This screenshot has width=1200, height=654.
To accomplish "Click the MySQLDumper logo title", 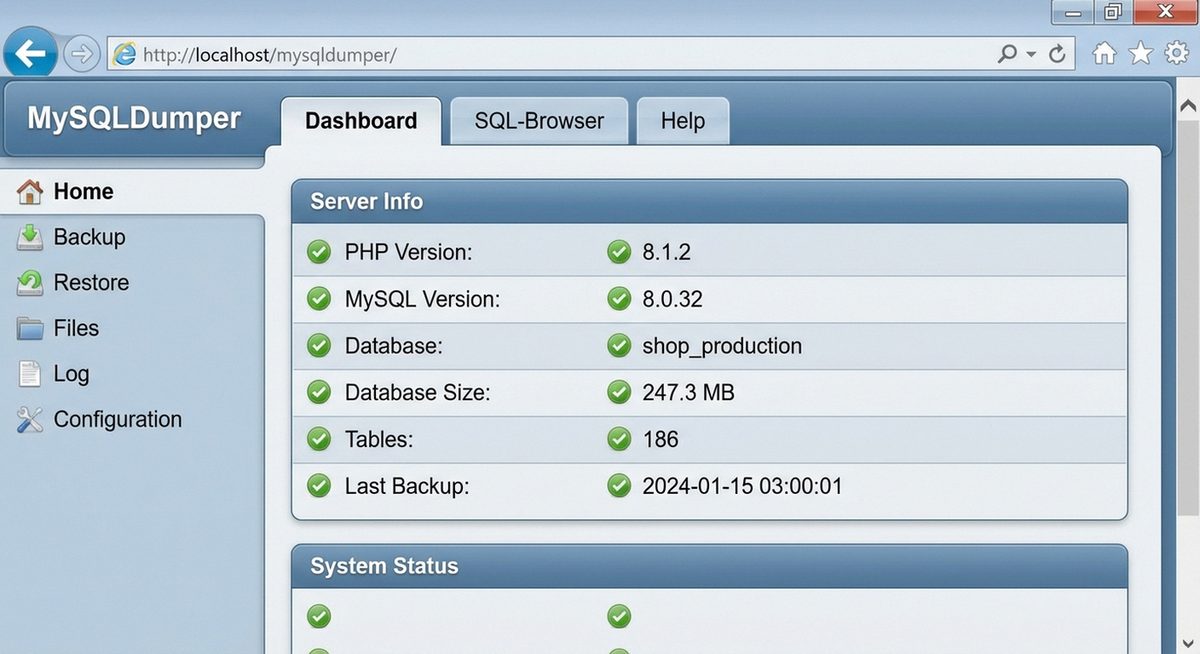I will 134,118.
